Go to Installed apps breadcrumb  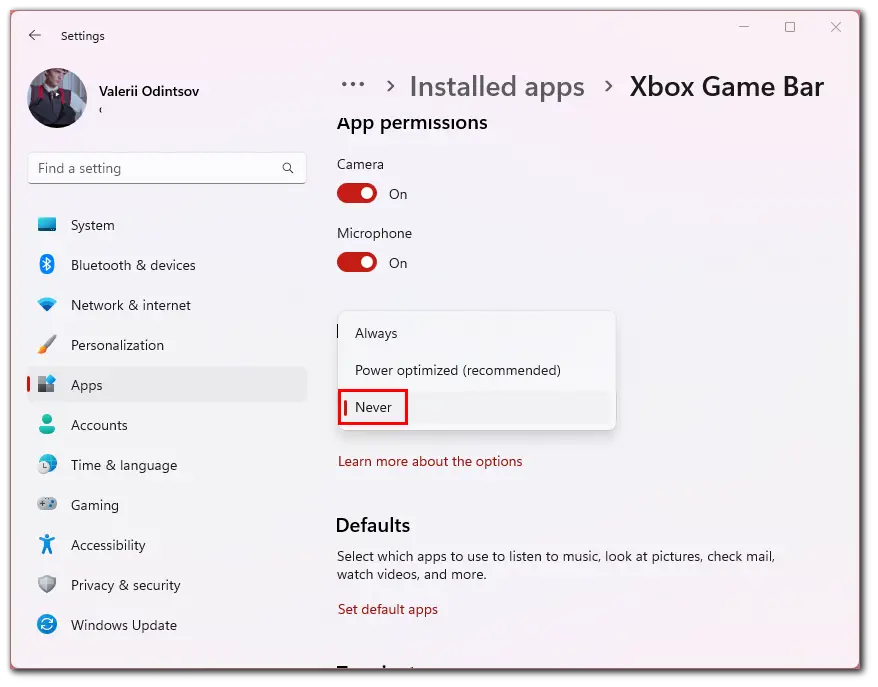click(497, 87)
